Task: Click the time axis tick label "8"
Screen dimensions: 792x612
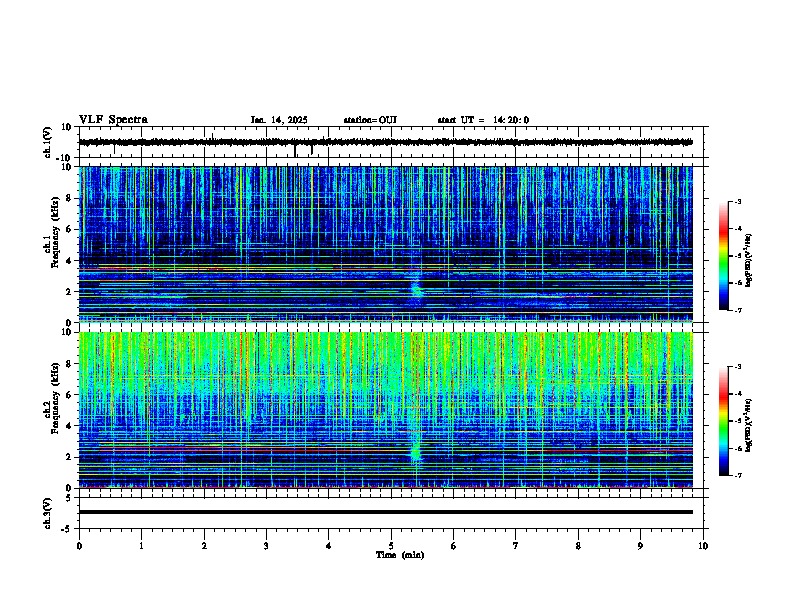Action: [x=578, y=546]
